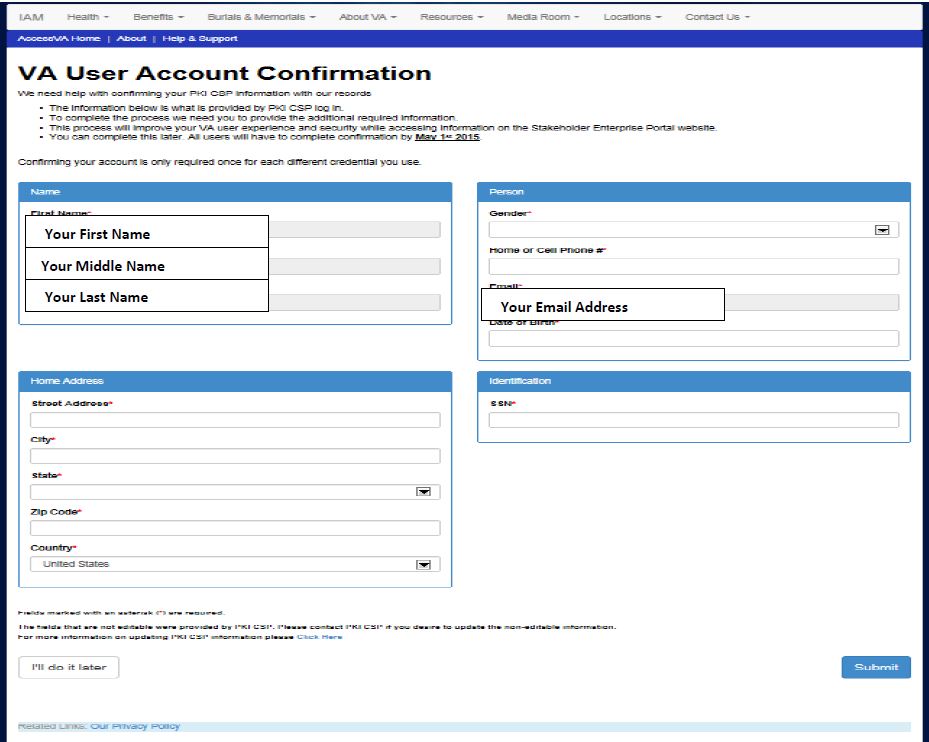Click the I'll do it later button
929x742 pixels.
click(x=69, y=667)
